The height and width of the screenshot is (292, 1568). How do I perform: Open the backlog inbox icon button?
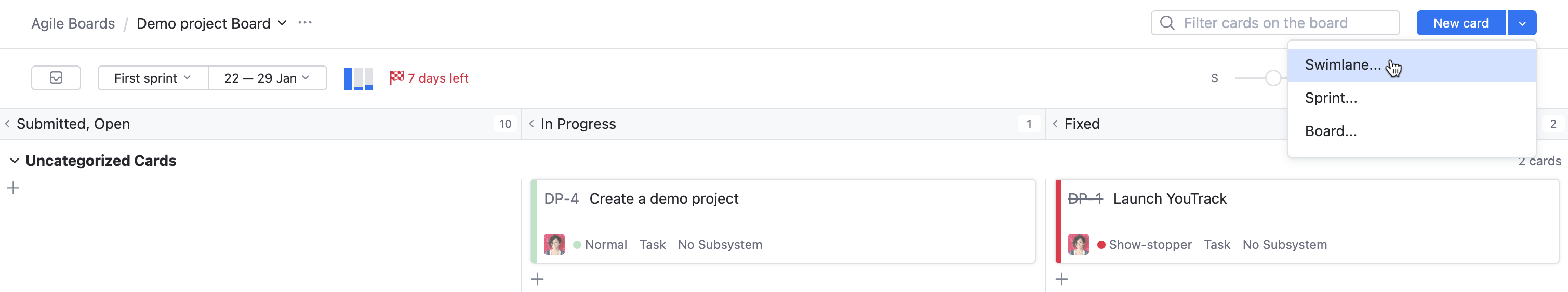click(x=56, y=78)
